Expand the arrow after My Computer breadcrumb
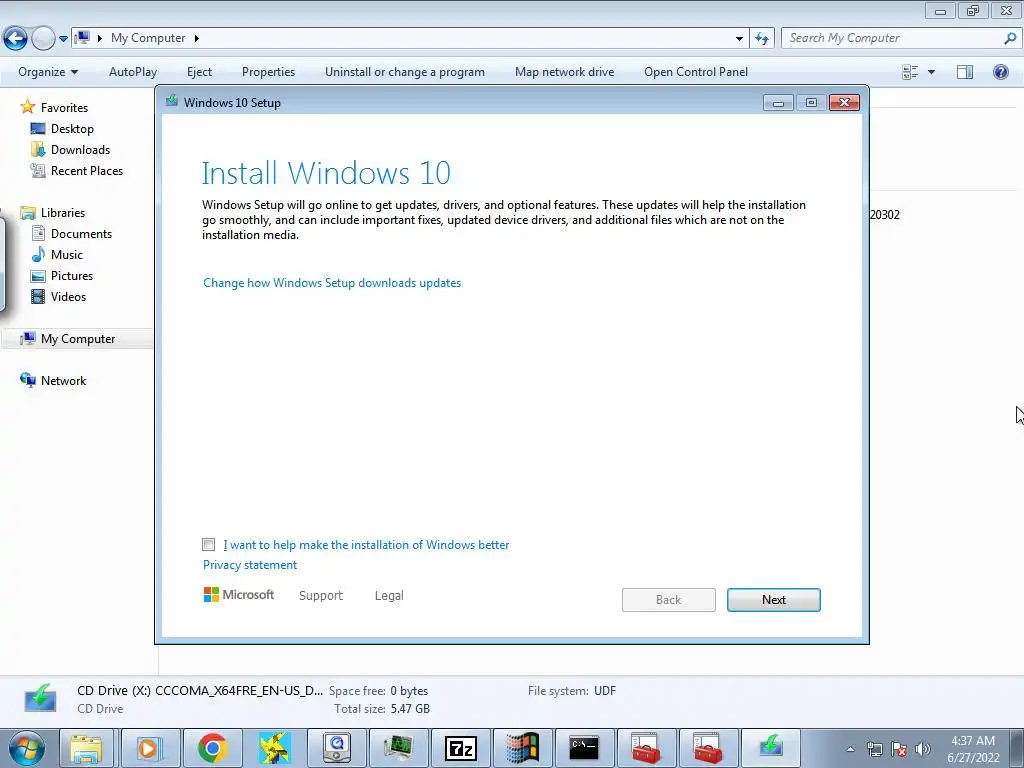 coord(196,39)
